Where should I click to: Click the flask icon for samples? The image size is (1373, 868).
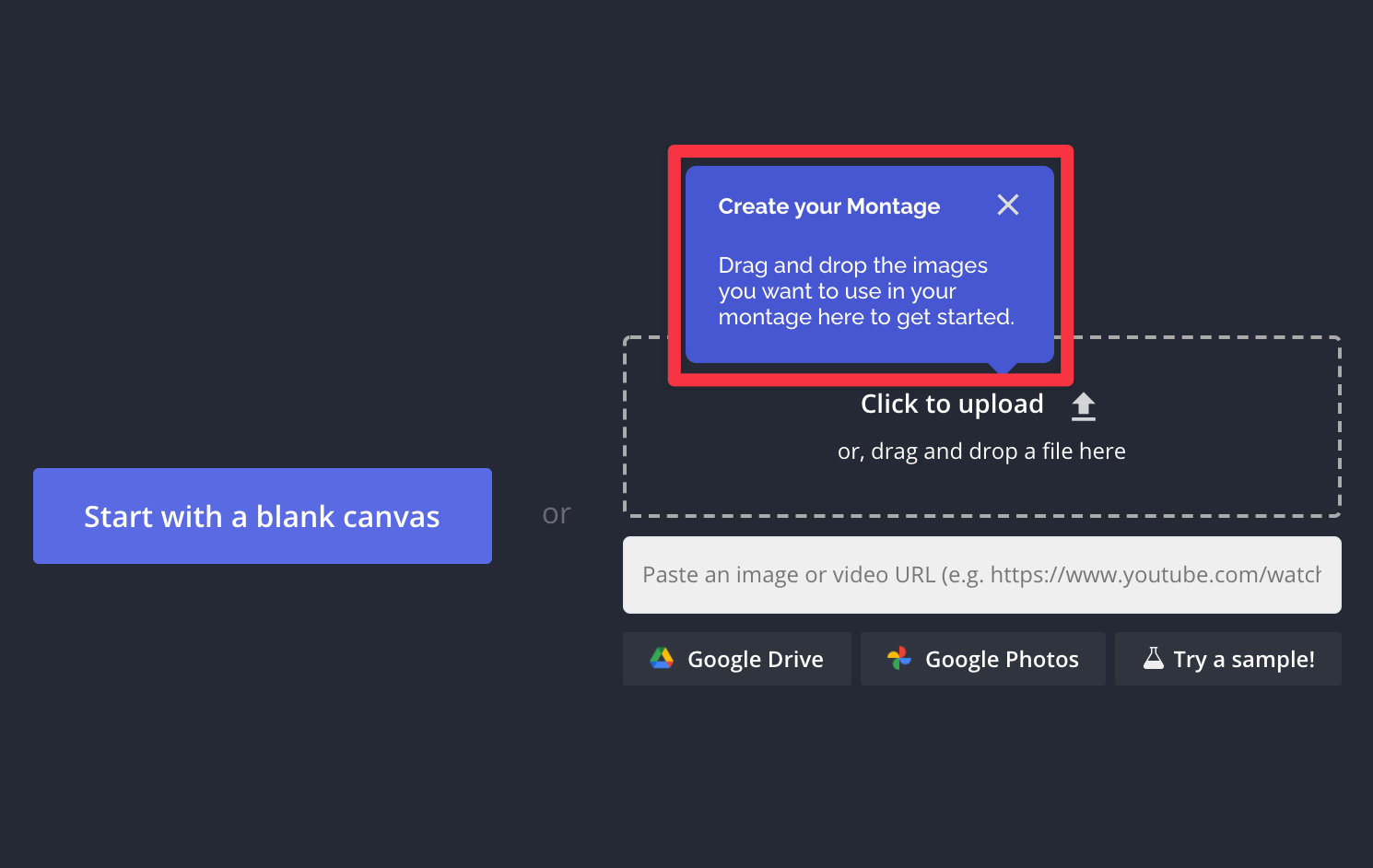1153,658
